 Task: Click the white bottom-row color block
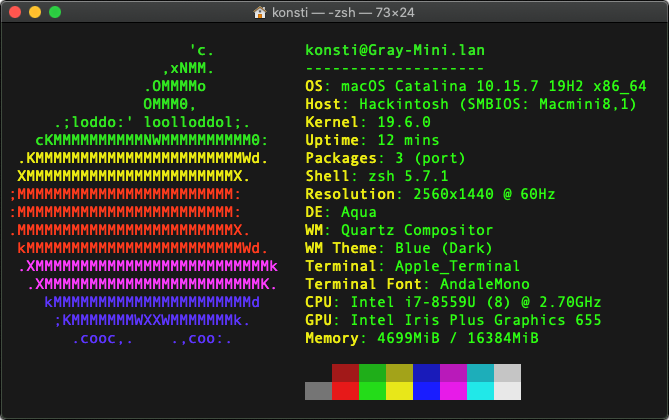pos(507,391)
